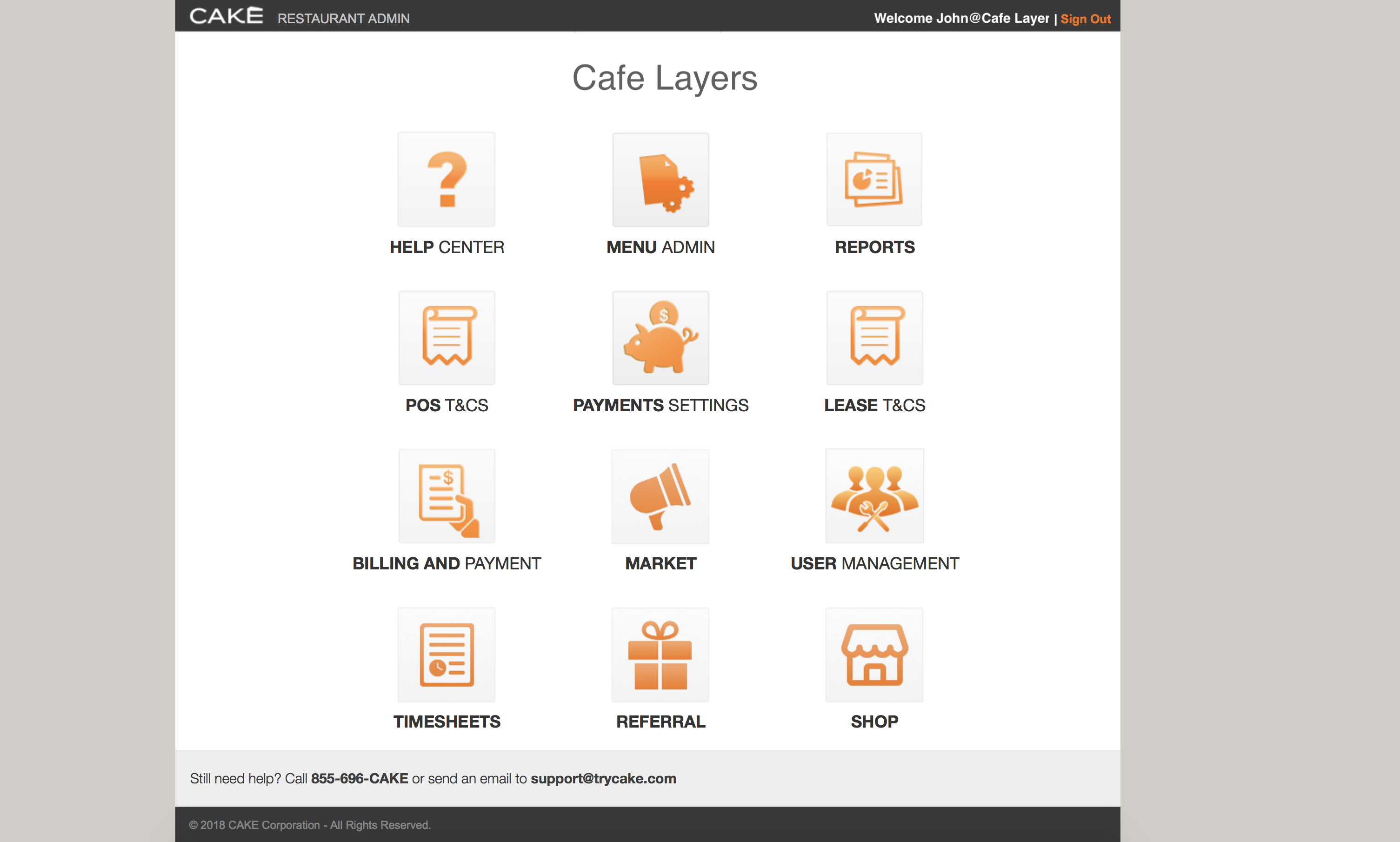
Task: Open the Reports chart icon
Action: (x=874, y=179)
